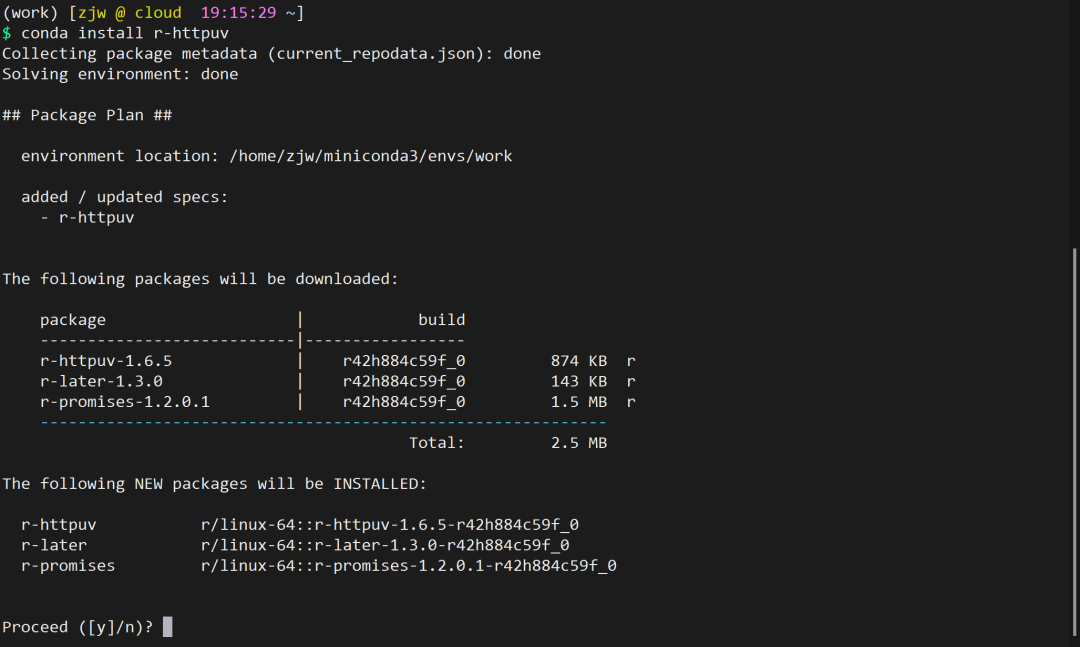The image size is (1080, 647).
Task: Click the 'conda install r-httpuv' command text
Action: click(x=125, y=33)
